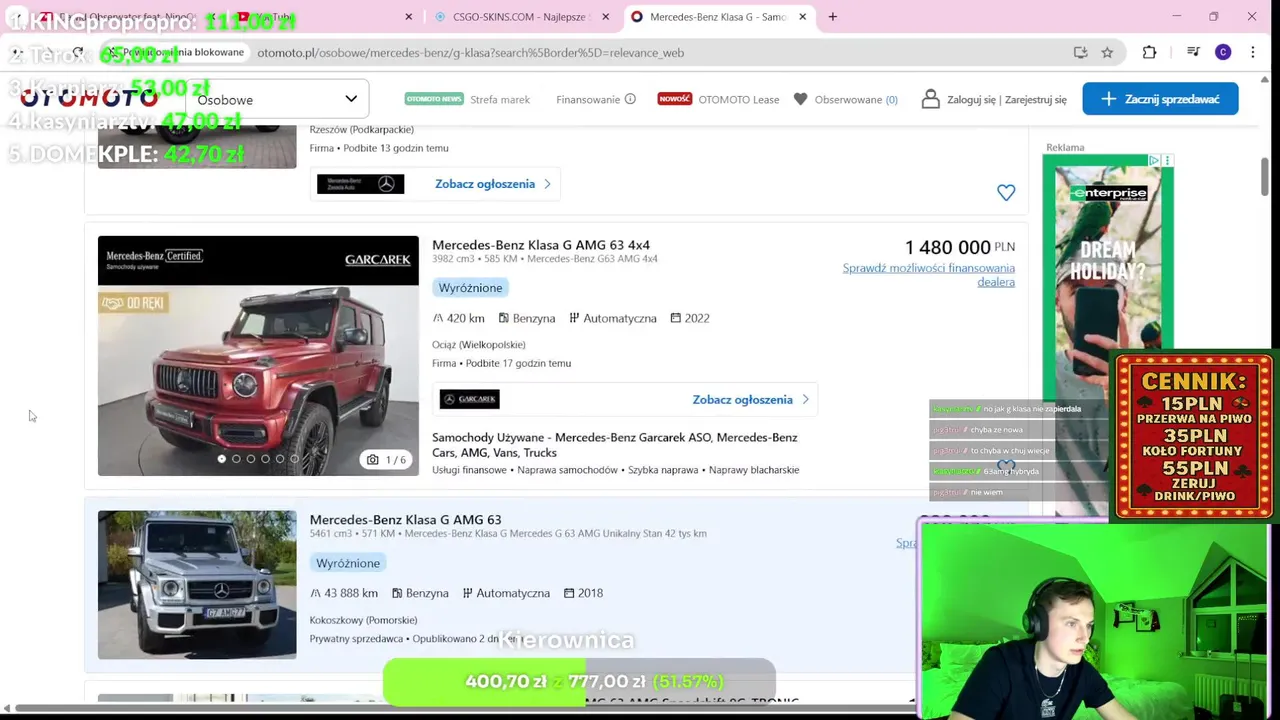
Task: Click the 400,70 zł donation progress bar
Action: tap(579, 682)
